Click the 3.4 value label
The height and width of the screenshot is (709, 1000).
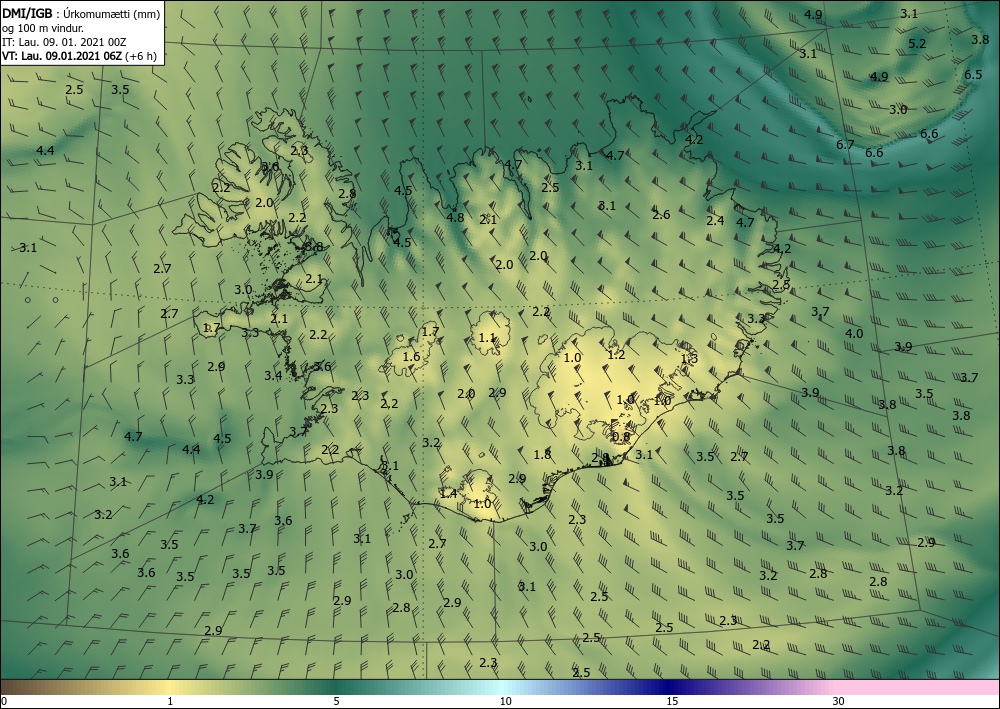pyautogui.click(x=273, y=376)
